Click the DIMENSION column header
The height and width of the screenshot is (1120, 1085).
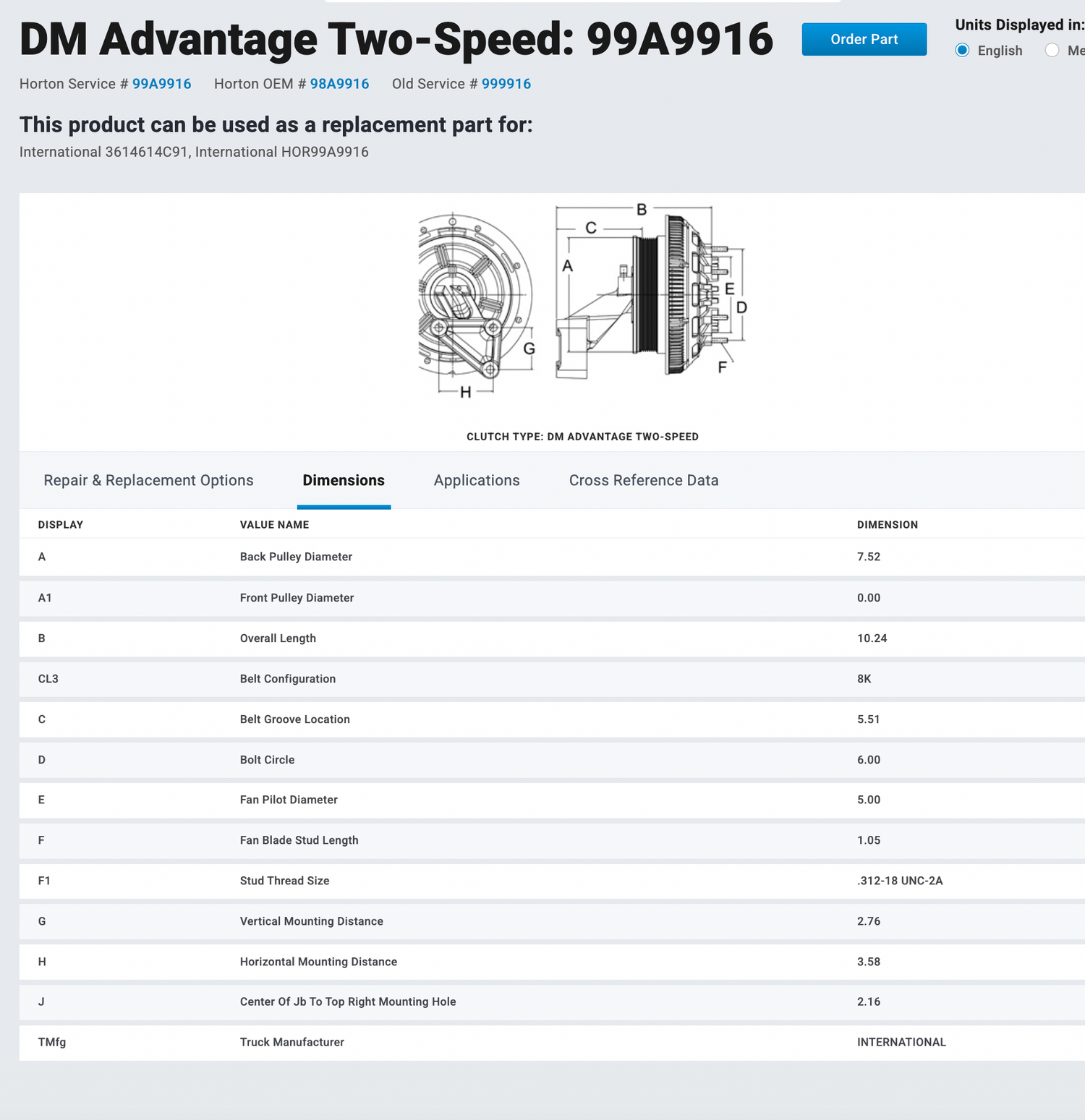pyautogui.click(x=887, y=525)
